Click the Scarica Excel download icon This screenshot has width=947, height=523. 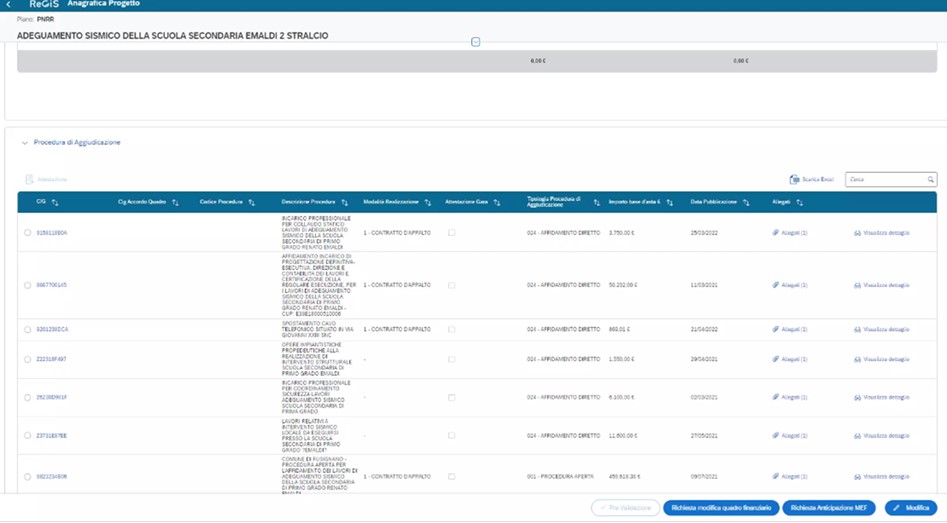click(794, 180)
